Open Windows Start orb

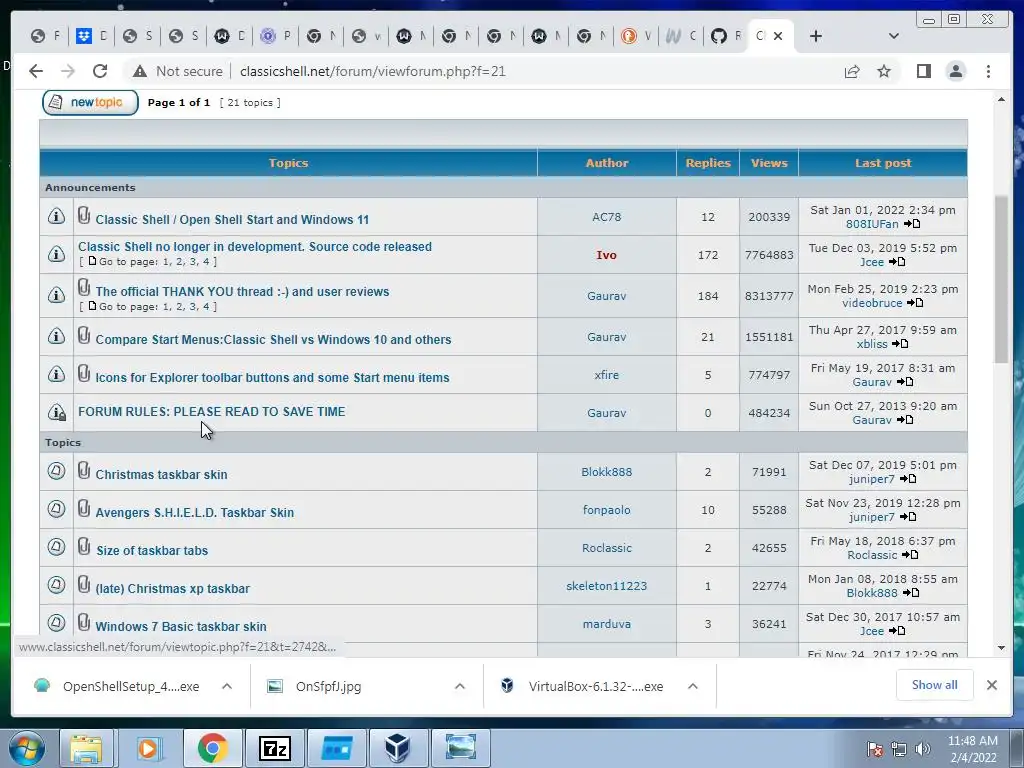click(27, 748)
